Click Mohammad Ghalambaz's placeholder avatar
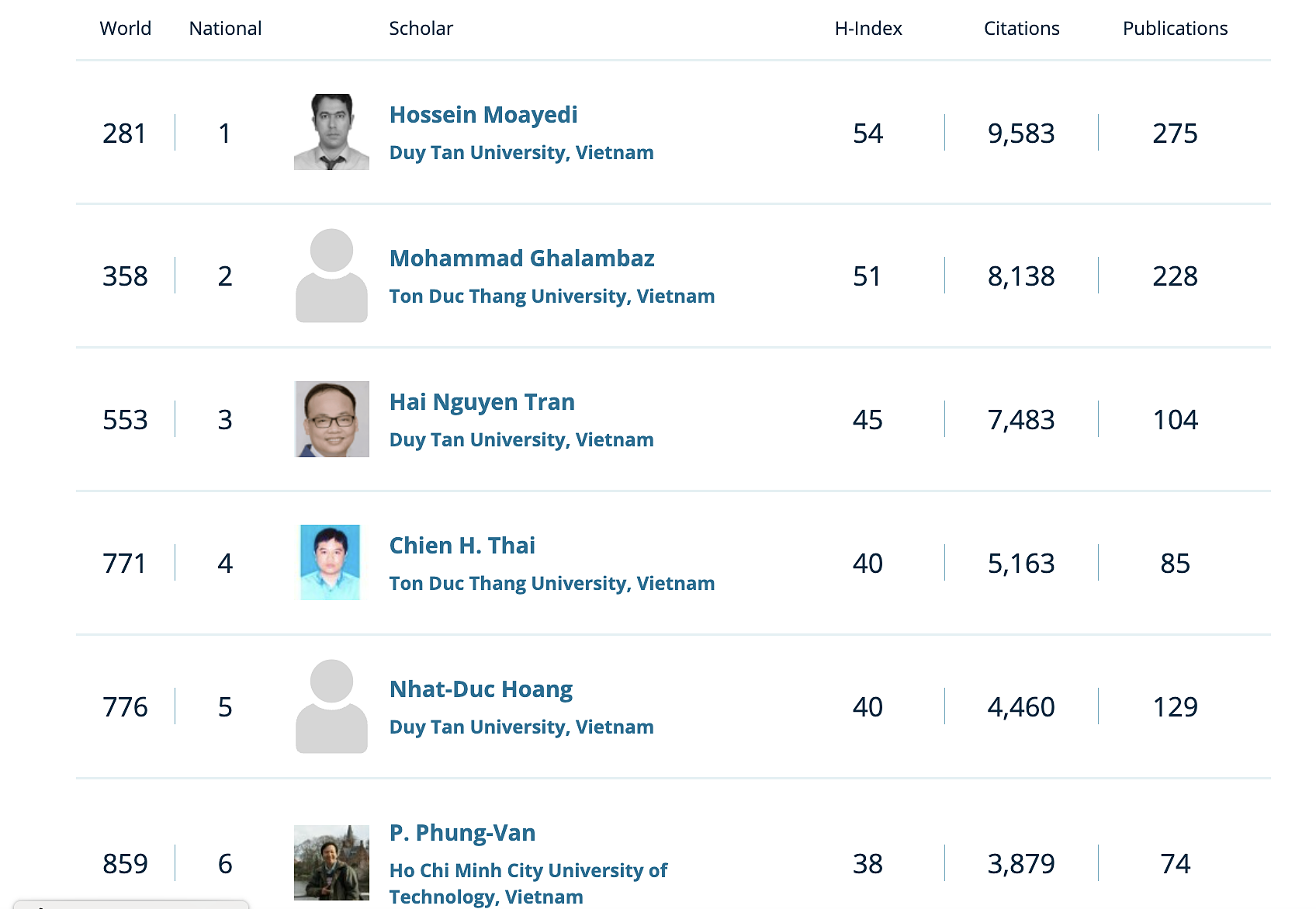1316x909 pixels. [x=331, y=276]
